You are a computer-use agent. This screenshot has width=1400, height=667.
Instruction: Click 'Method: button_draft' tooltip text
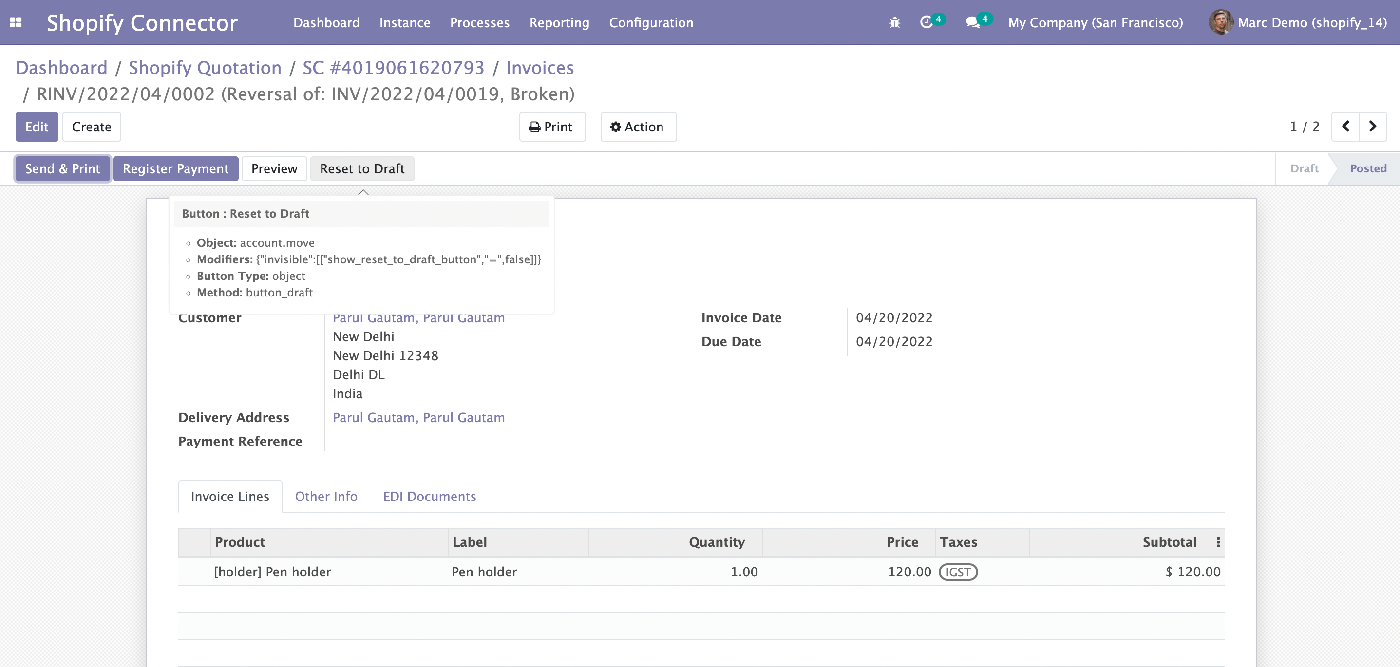tap(255, 293)
